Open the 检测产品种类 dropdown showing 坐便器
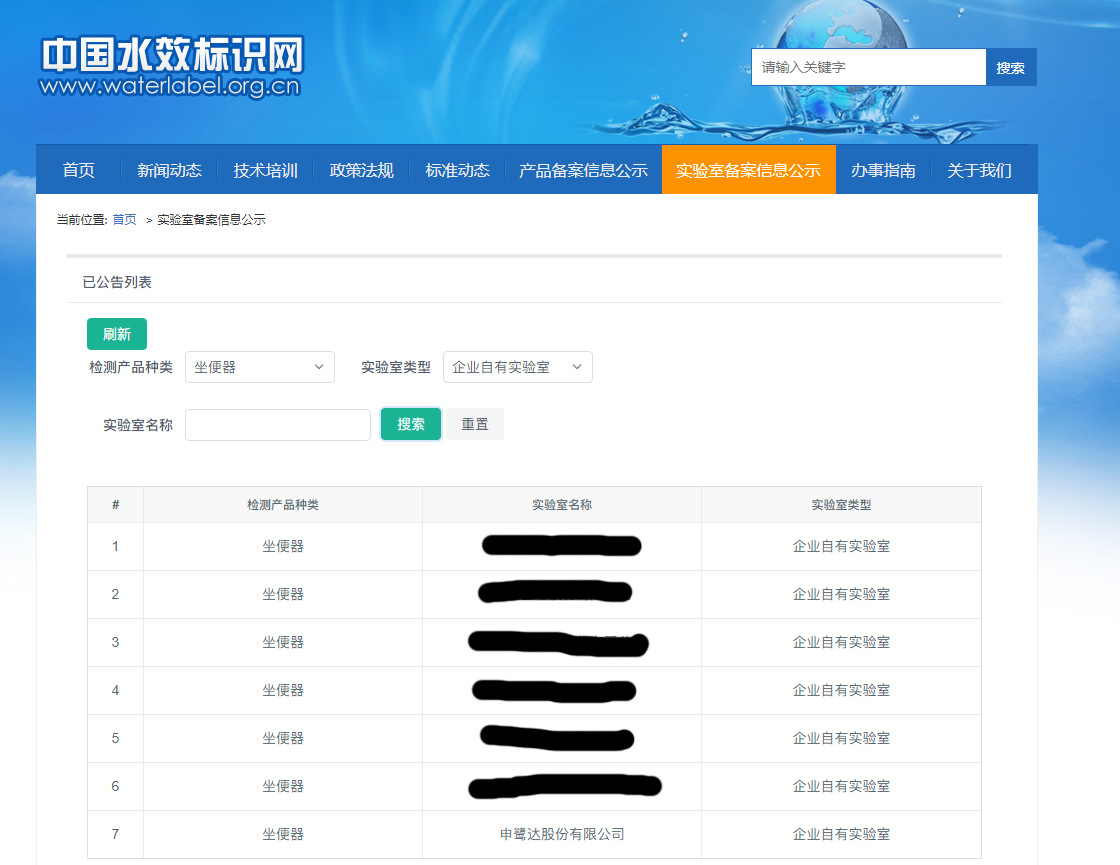The image size is (1120, 865). pyautogui.click(x=259, y=367)
